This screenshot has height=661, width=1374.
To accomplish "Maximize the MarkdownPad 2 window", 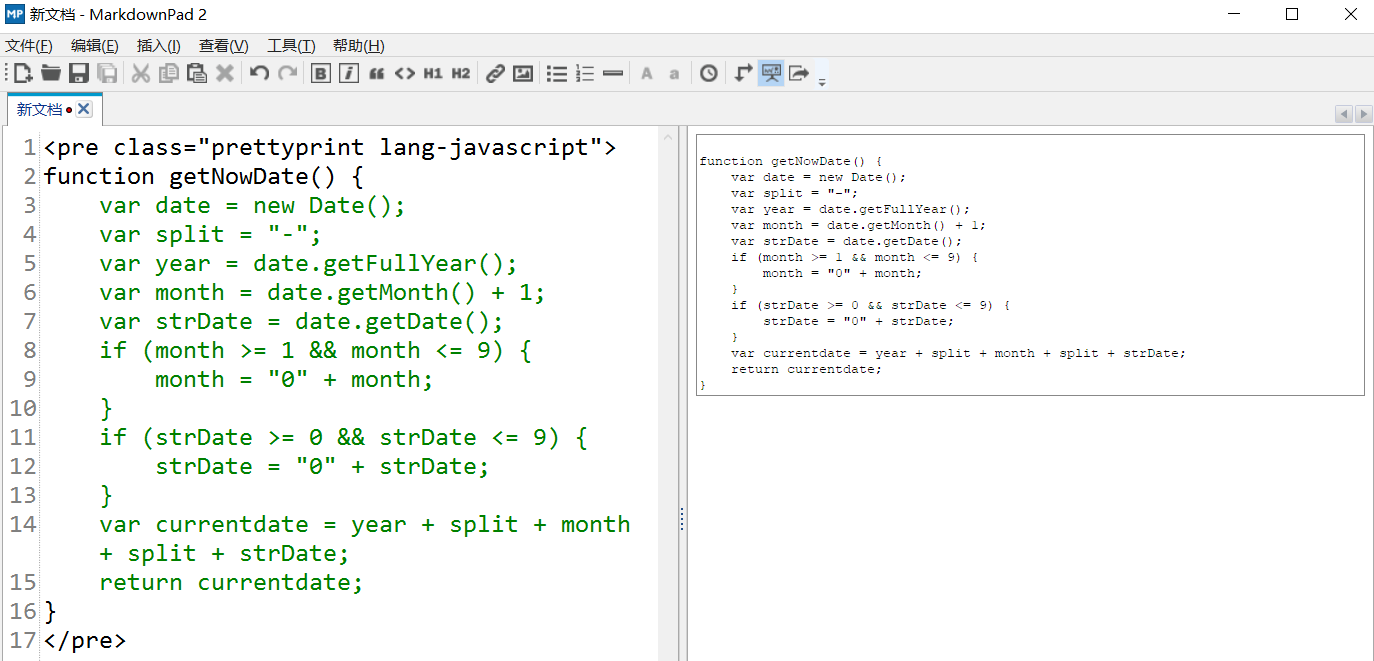I will point(1292,15).
